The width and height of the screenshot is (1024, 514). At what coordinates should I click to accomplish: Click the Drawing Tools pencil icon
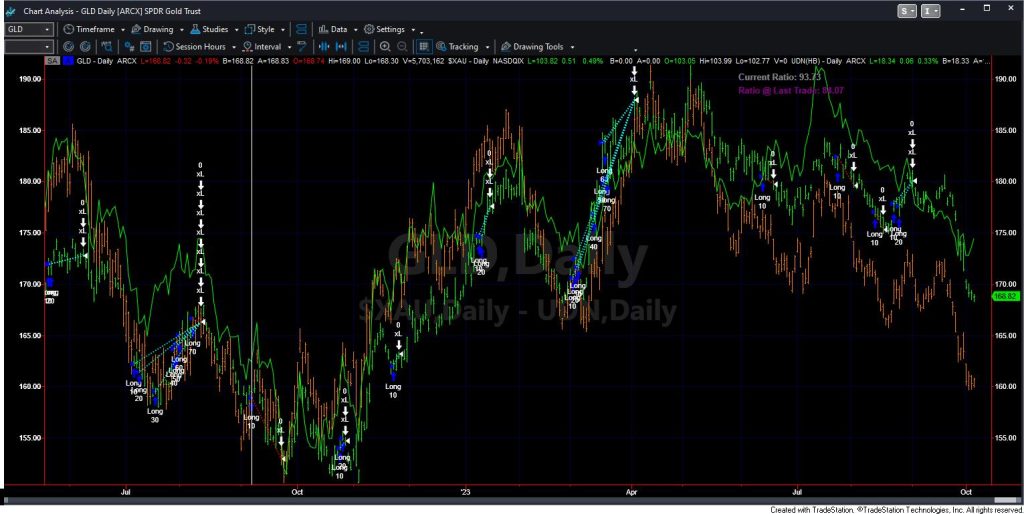click(x=505, y=47)
